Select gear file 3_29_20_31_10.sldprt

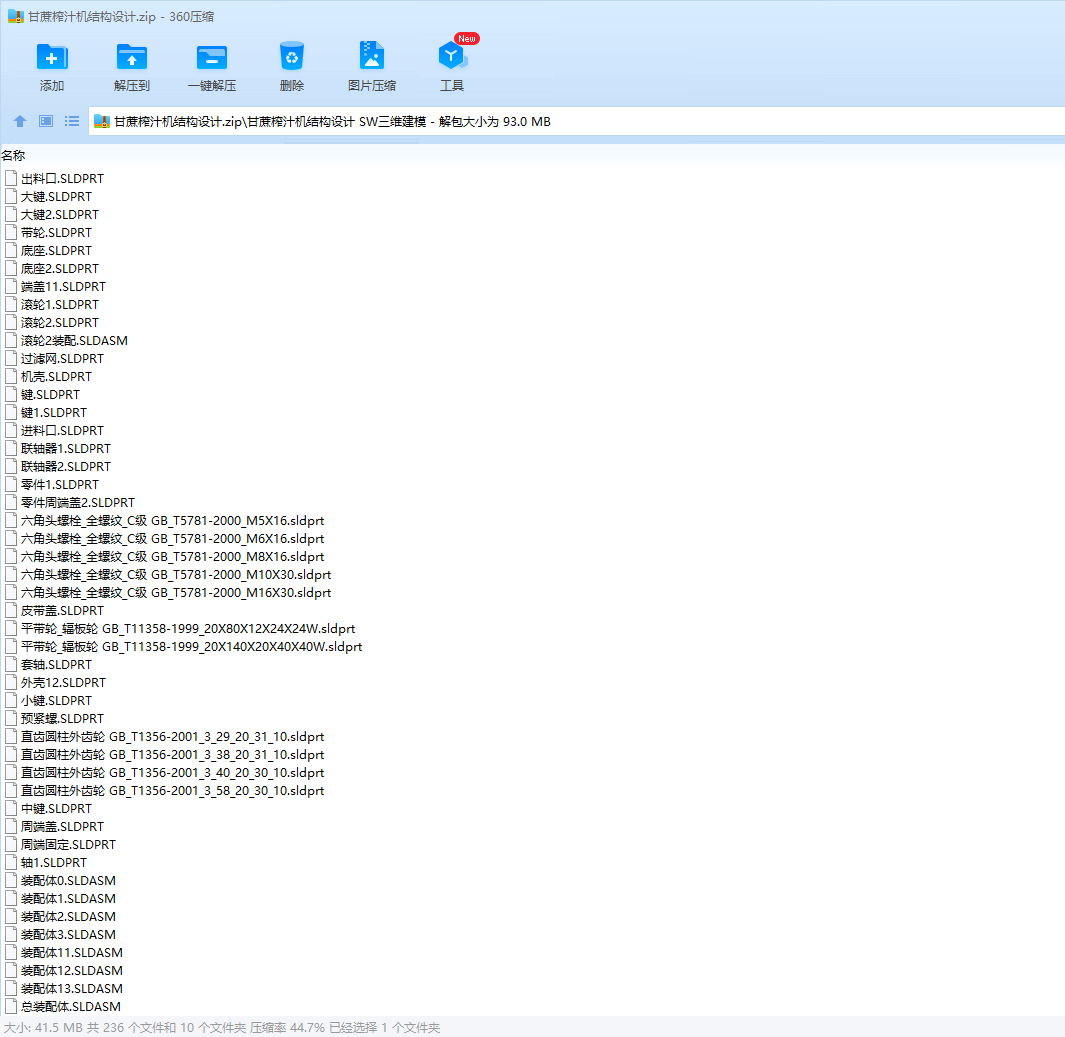click(173, 736)
